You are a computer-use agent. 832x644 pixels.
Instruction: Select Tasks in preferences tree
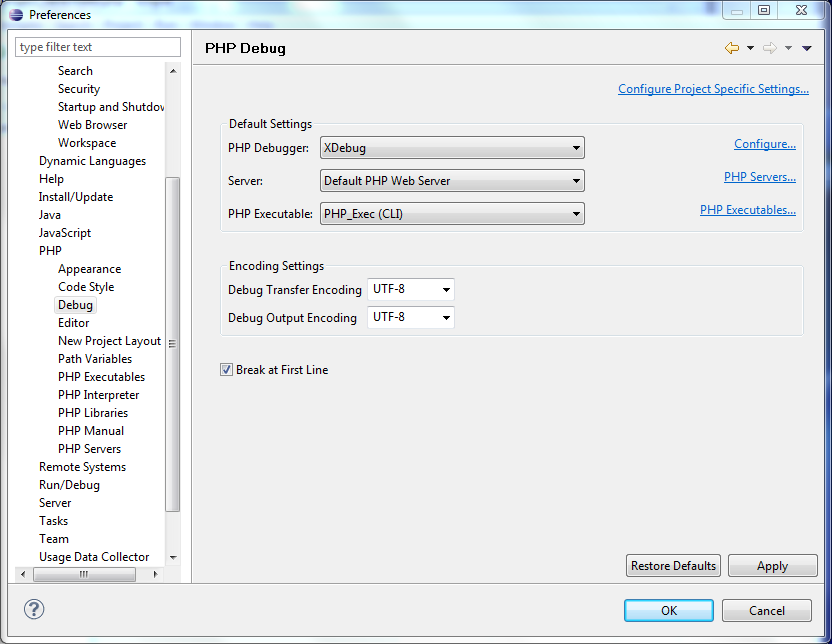54,521
